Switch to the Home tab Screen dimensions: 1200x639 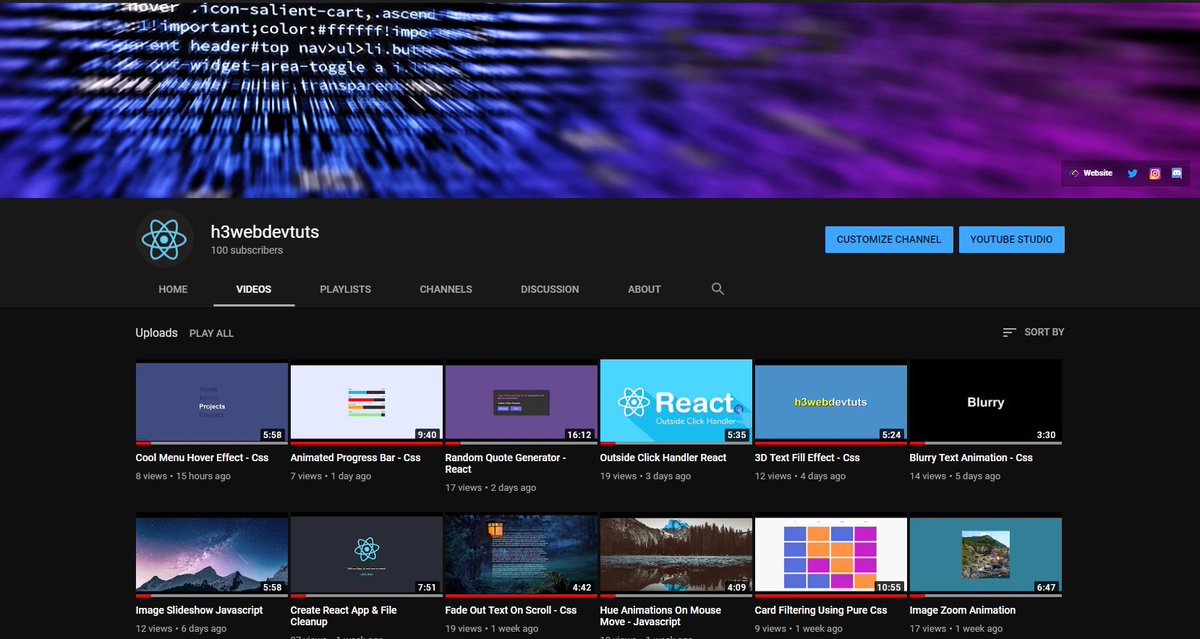click(x=173, y=289)
